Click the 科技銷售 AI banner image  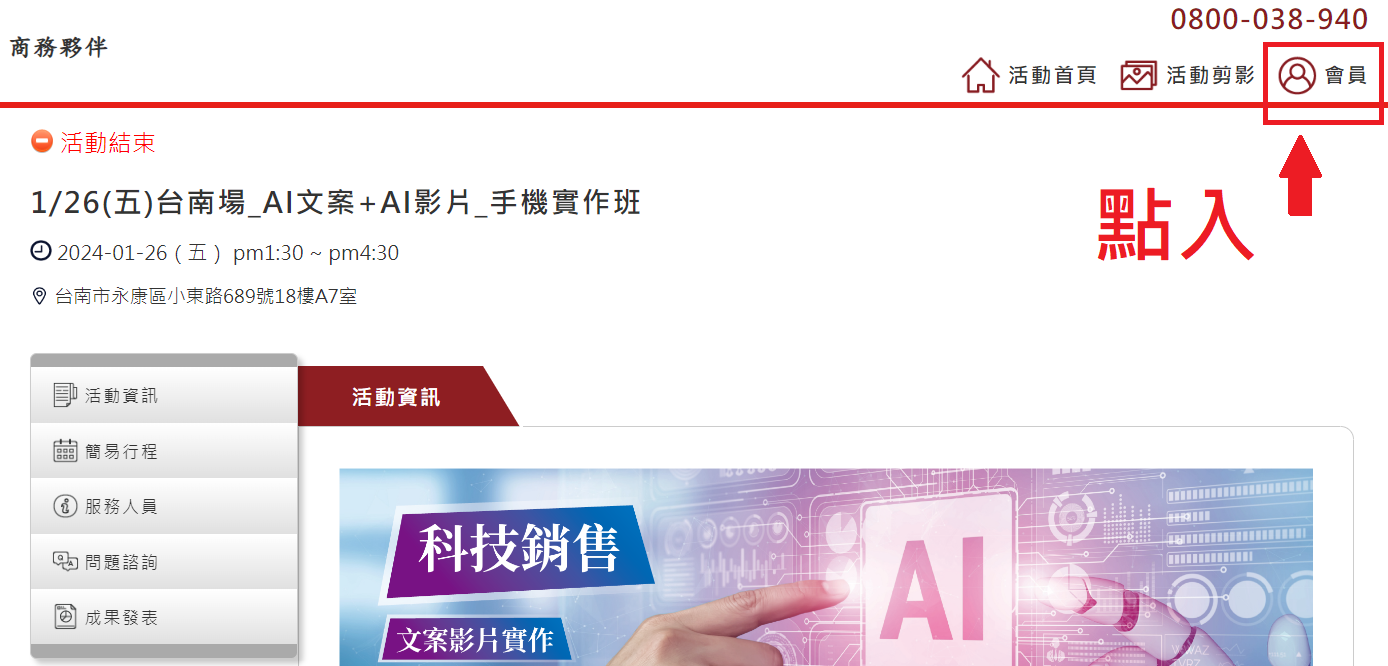826,567
